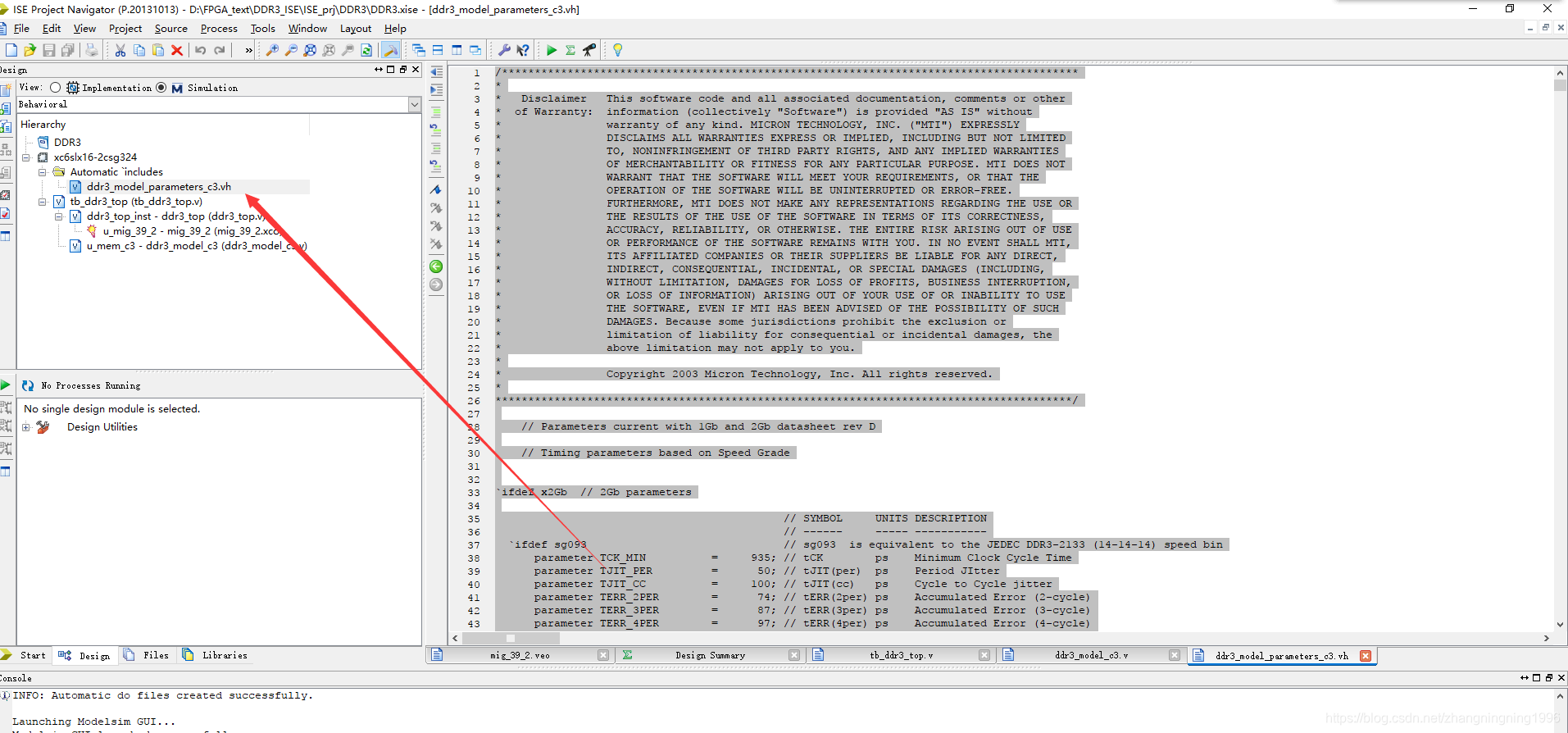Screen dimensions: 1568x733
Task: Click the Zoom To Fit icon
Action: (x=310, y=50)
